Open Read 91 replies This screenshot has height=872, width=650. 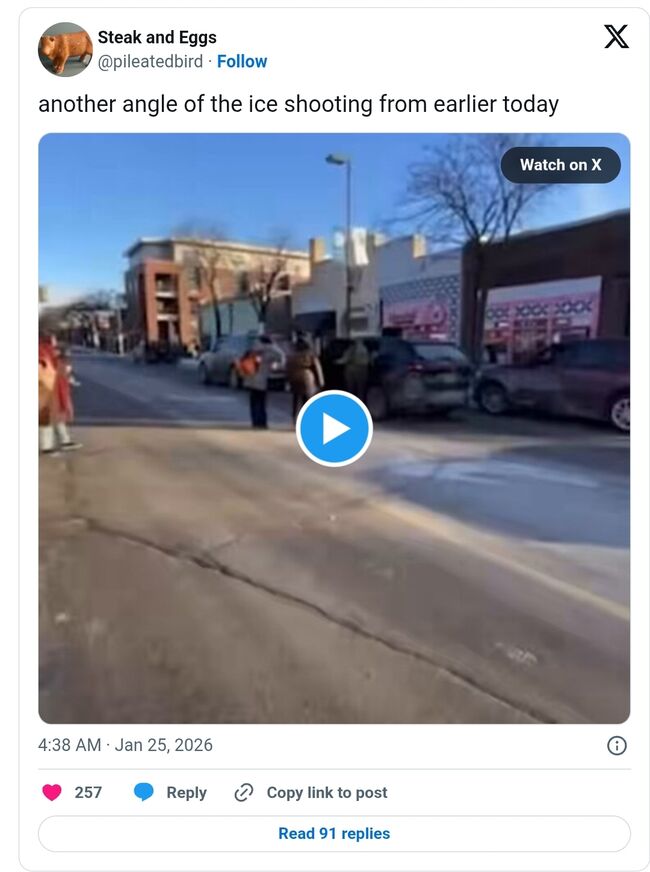(334, 834)
